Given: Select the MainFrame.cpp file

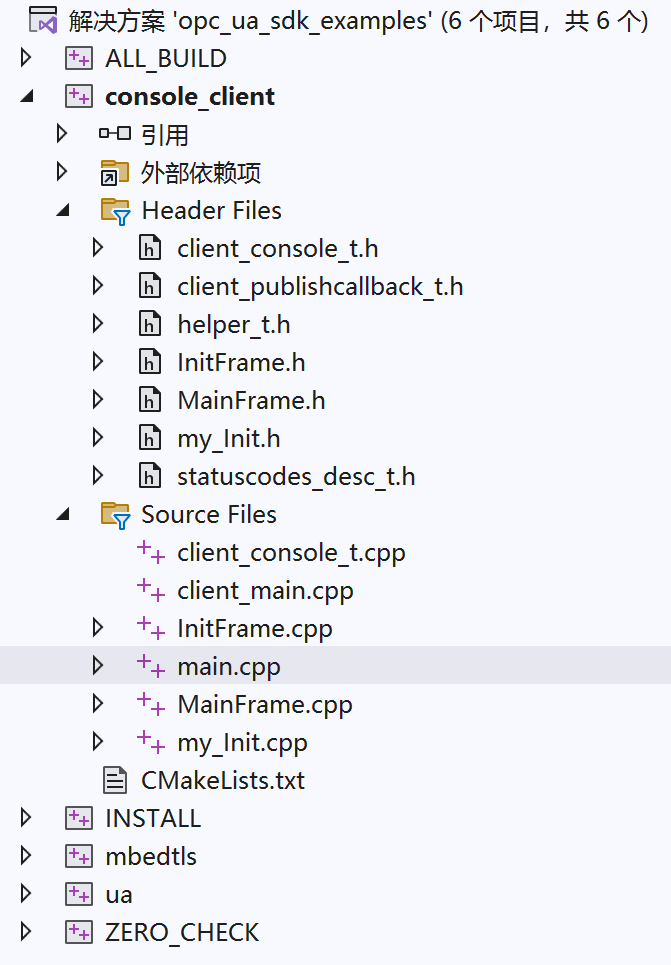Looking at the screenshot, I should pos(265,705).
